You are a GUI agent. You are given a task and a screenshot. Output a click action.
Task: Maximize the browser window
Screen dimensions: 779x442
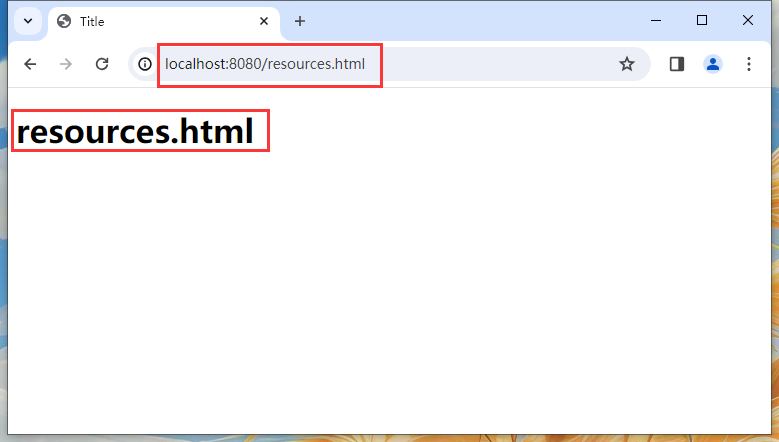[701, 20]
